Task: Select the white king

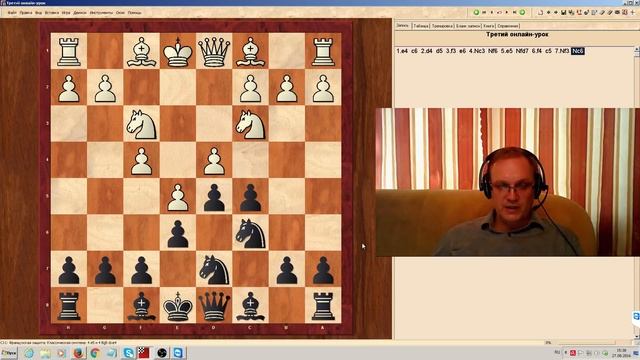Action: [178, 51]
